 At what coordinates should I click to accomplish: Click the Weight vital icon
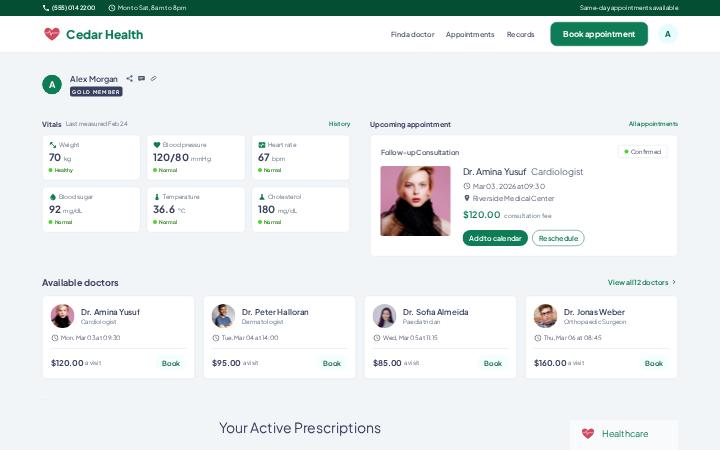(x=53, y=145)
